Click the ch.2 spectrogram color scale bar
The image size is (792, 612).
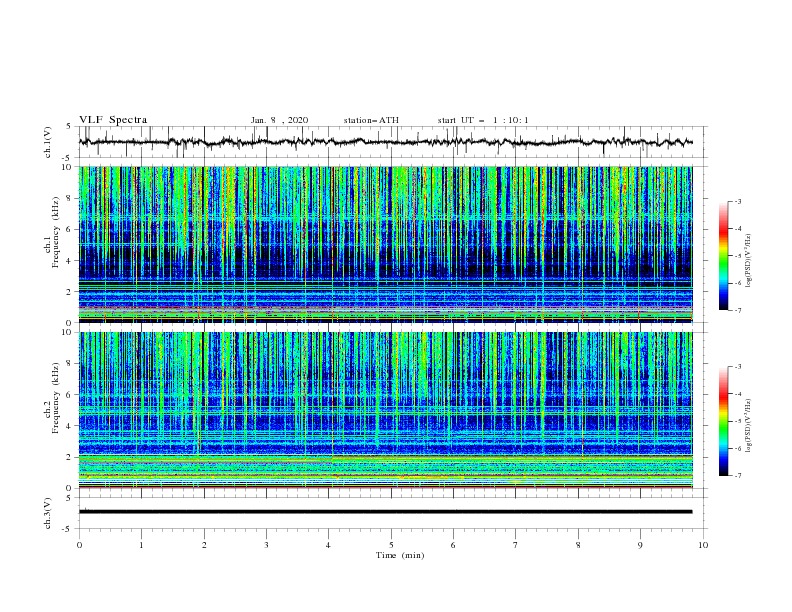723,421
